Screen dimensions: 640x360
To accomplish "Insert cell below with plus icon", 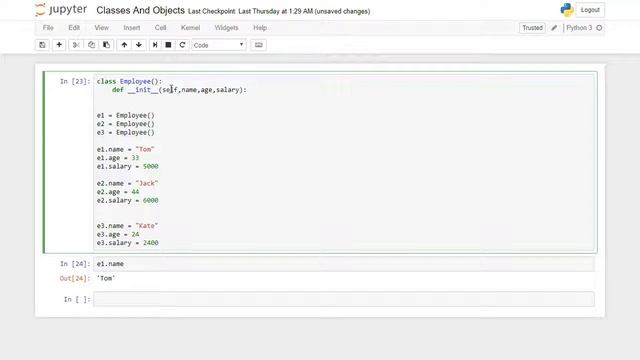I will click(x=59, y=45).
